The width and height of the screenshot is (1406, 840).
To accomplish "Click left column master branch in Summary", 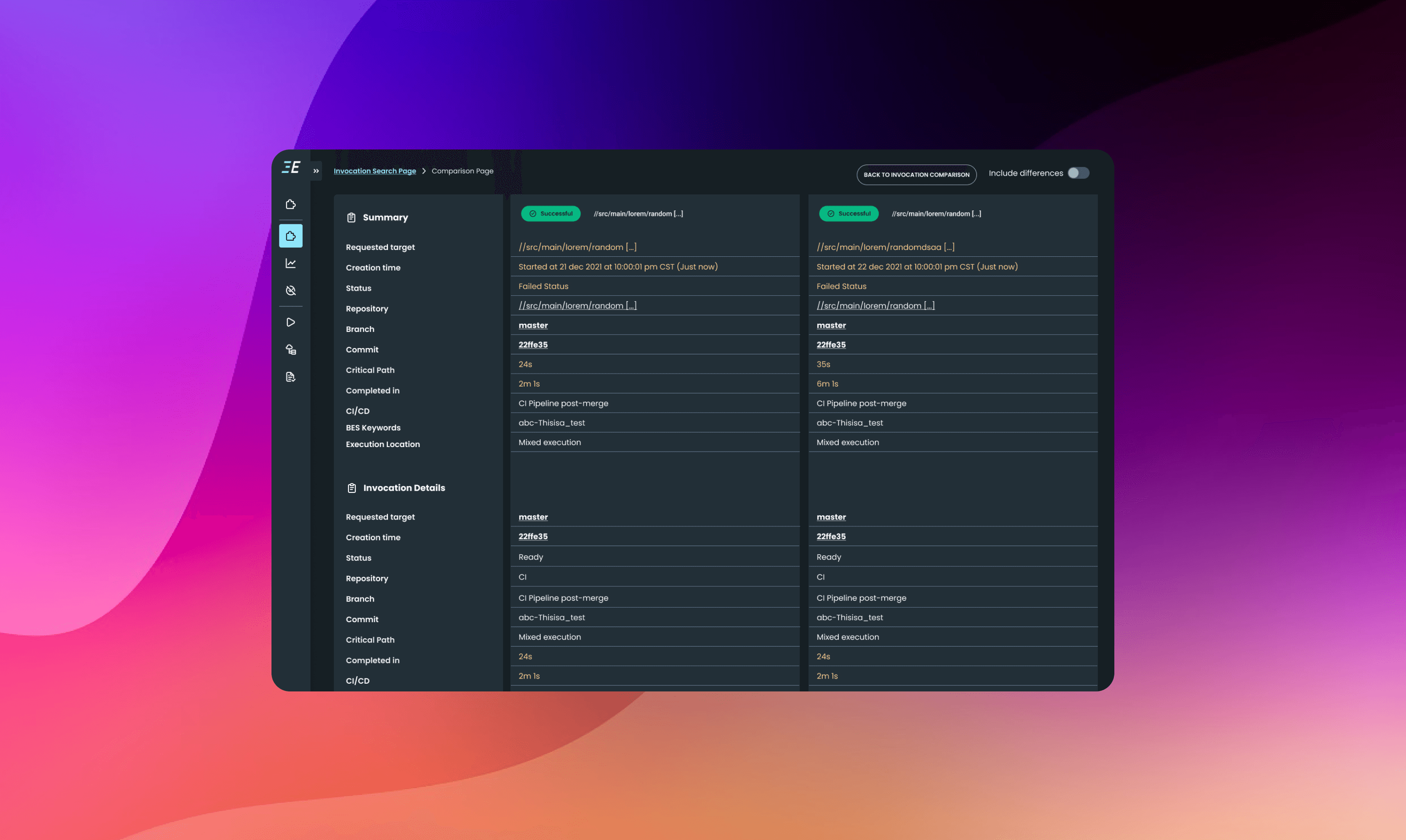I will (x=532, y=326).
